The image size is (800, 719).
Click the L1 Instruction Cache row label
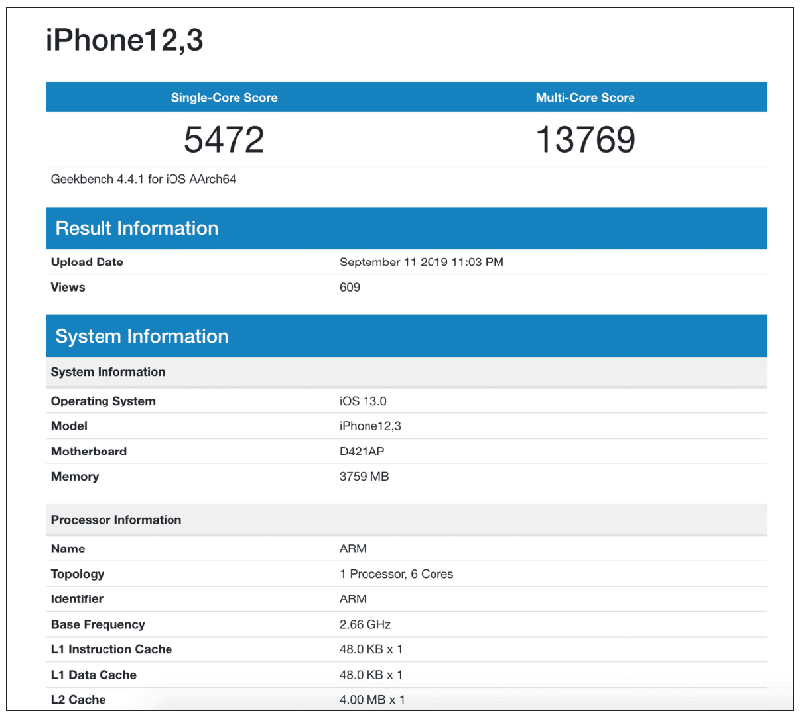pos(111,649)
